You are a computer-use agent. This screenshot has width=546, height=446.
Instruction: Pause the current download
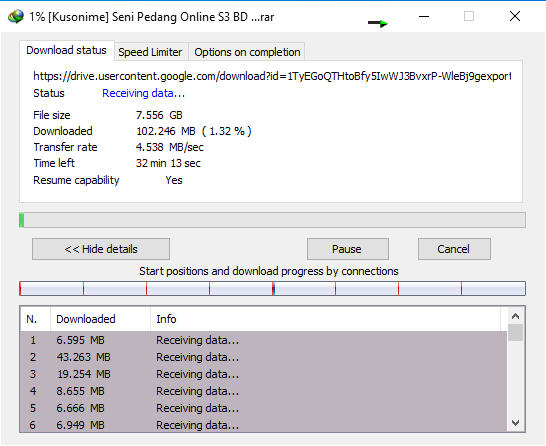(x=348, y=249)
